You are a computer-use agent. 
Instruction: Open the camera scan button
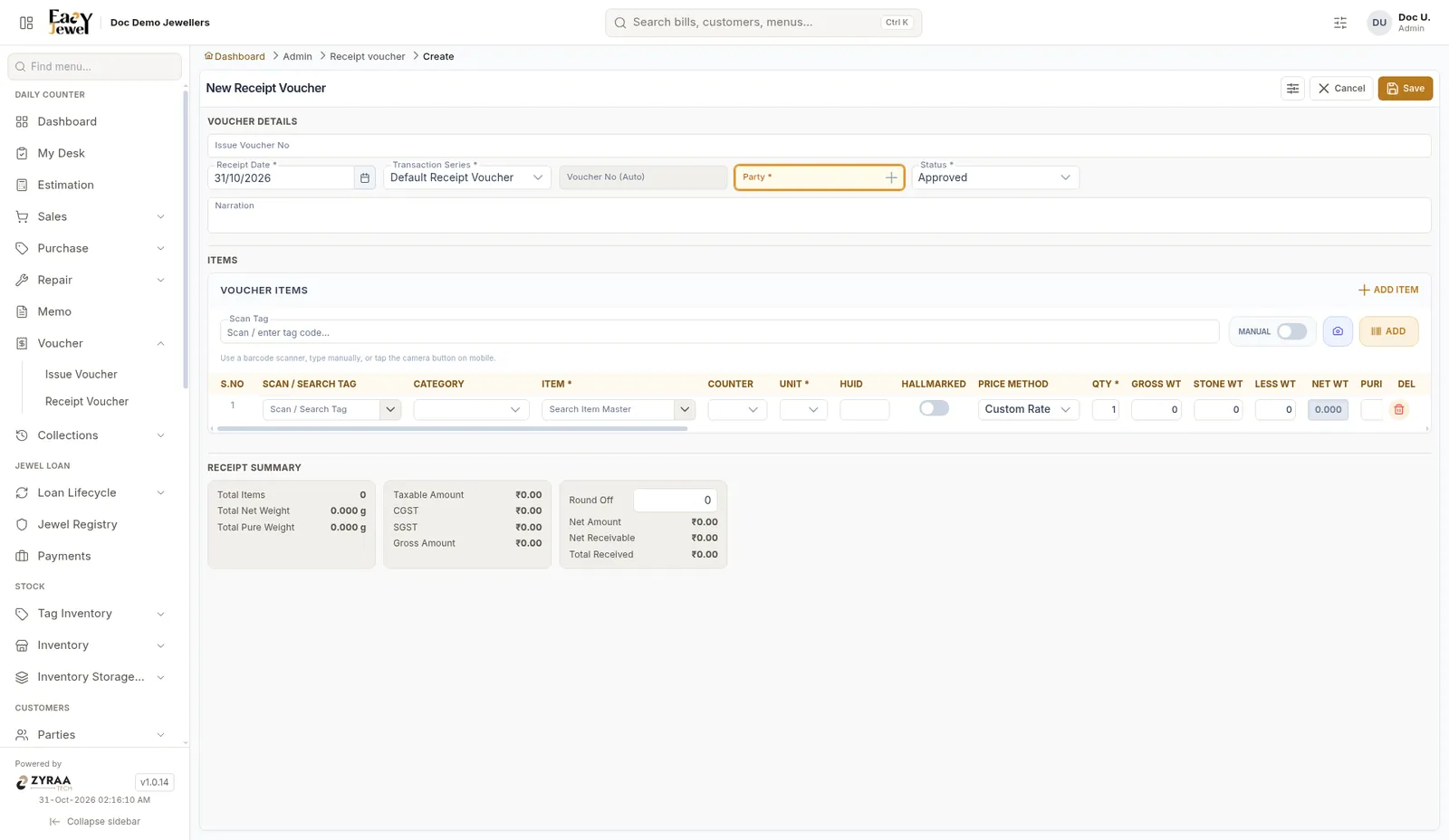click(1338, 331)
